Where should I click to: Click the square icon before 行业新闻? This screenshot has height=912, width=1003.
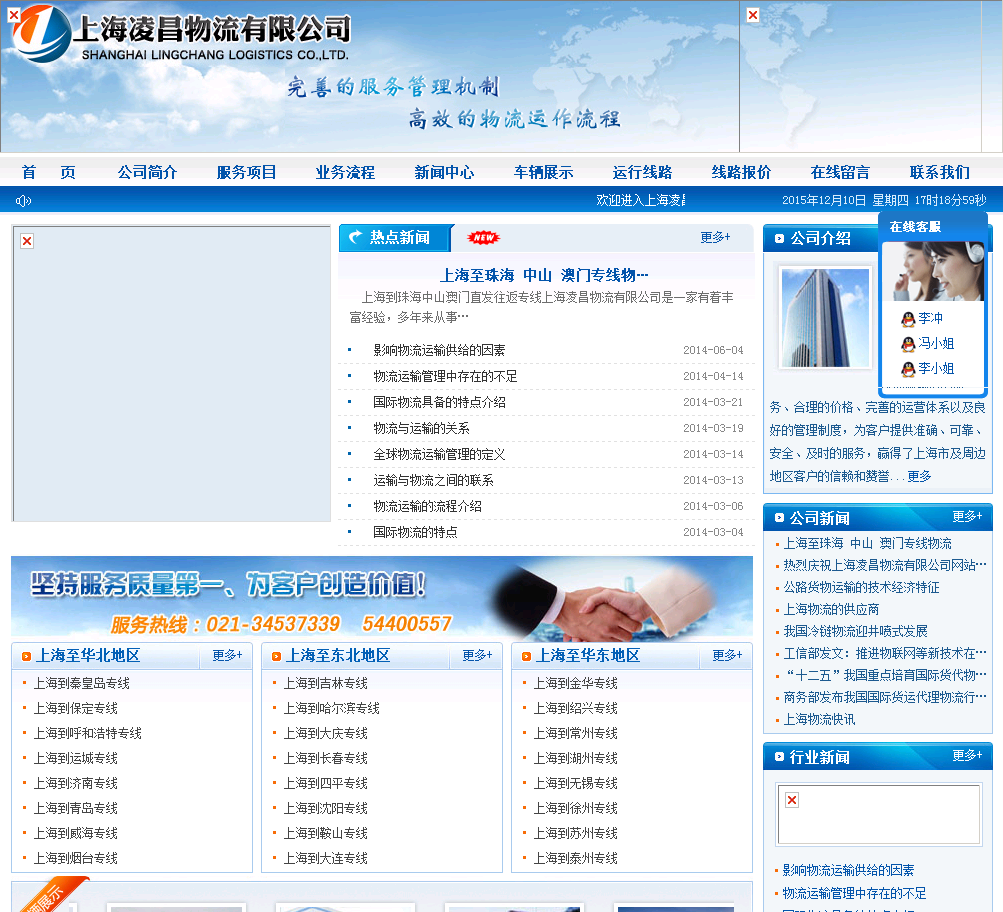779,757
